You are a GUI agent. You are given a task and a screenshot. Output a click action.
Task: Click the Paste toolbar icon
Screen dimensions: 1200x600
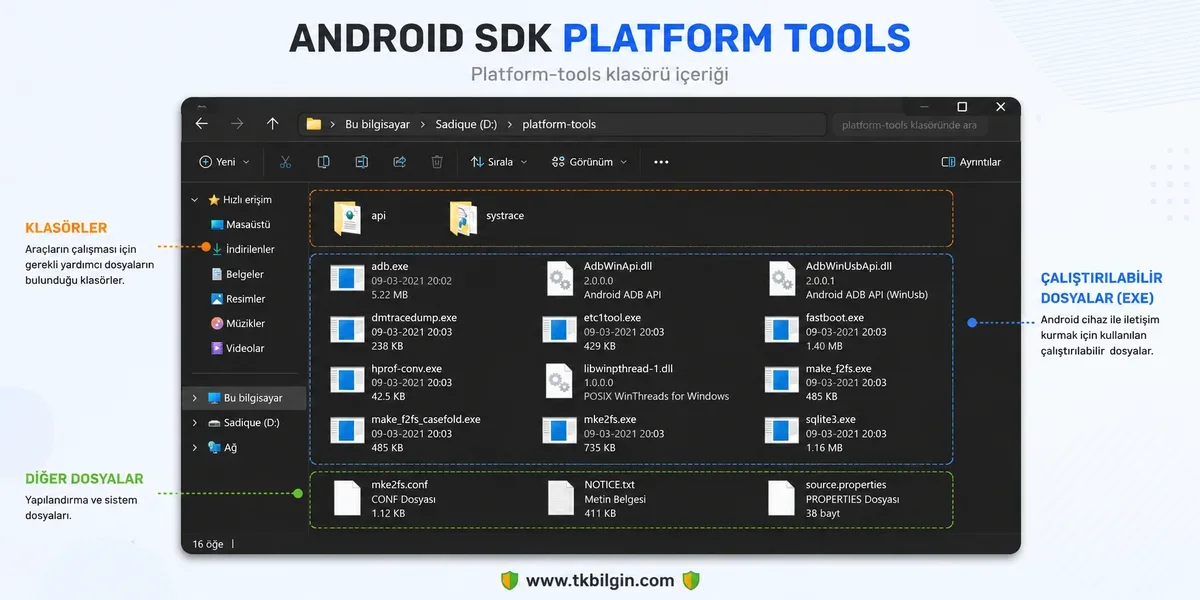tap(361, 162)
